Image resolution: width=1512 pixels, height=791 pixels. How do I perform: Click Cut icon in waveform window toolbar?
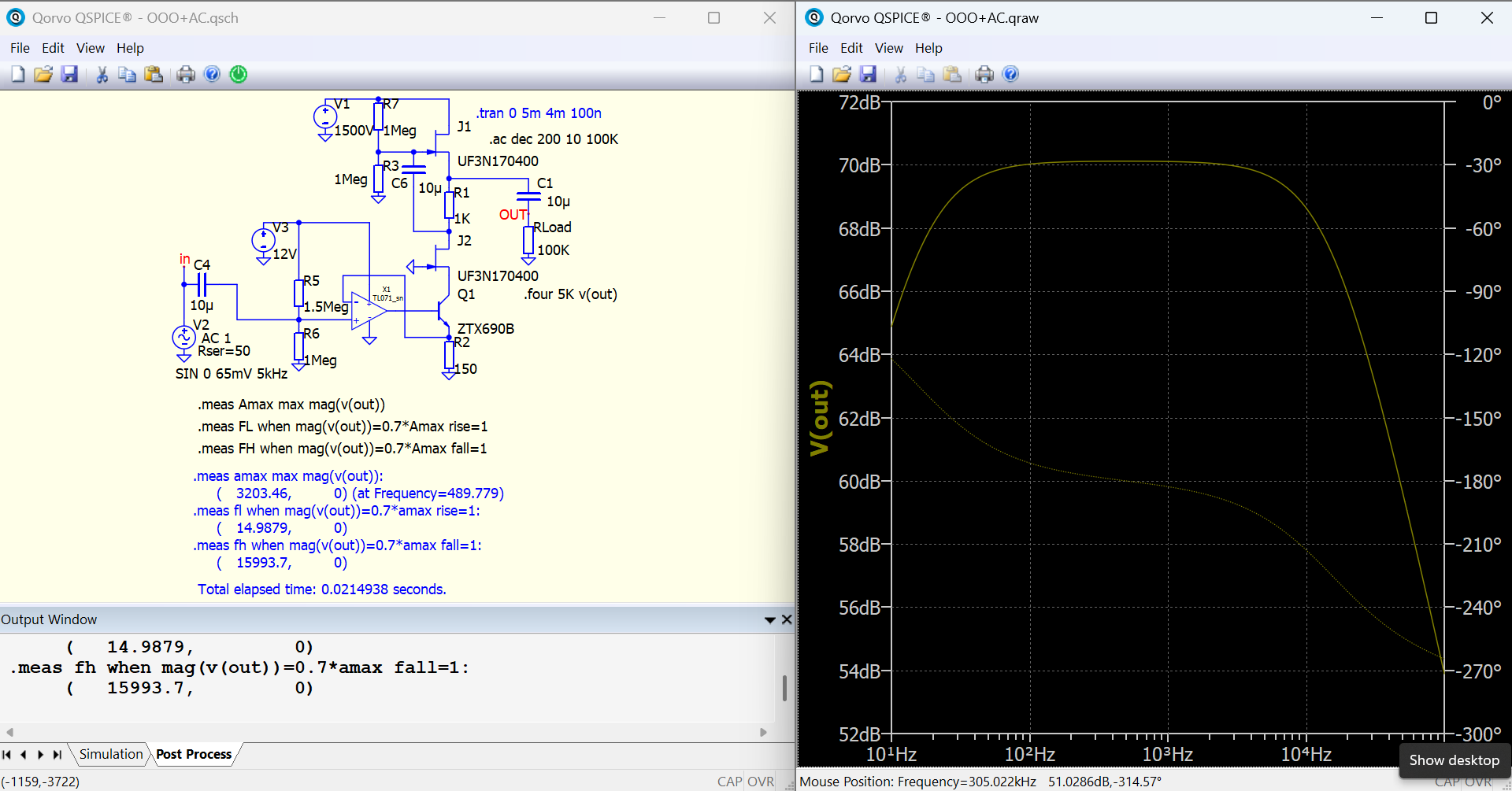900,74
